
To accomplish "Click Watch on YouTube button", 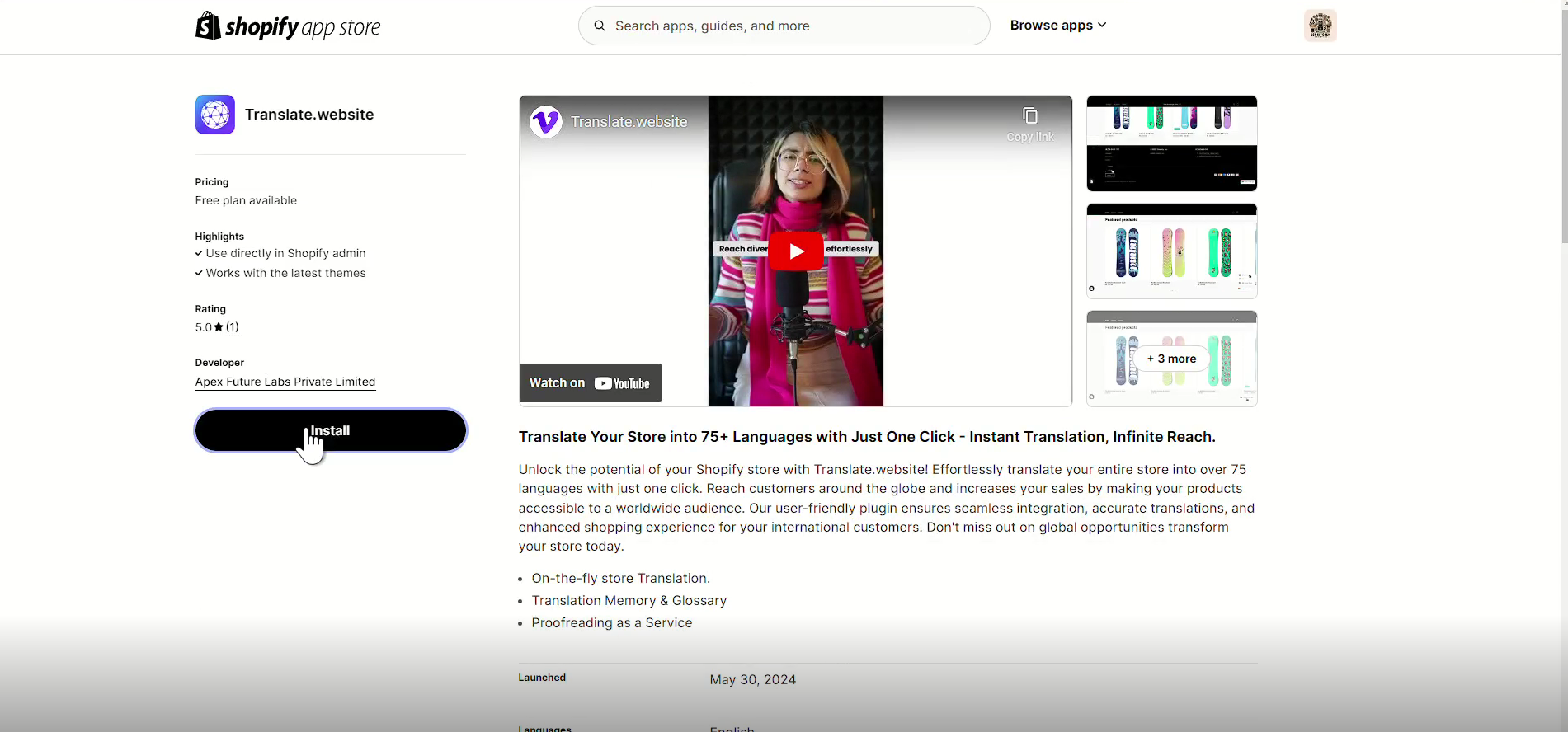I will pos(591,383).
